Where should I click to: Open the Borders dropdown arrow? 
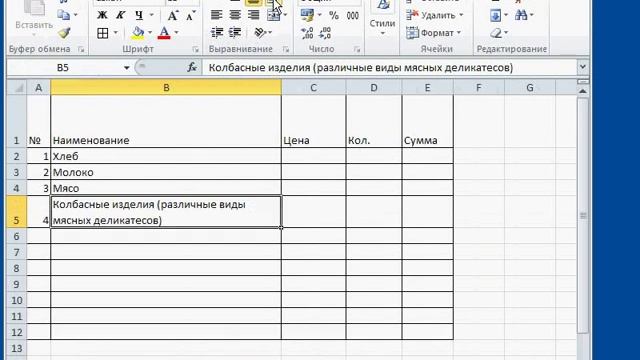[x=116, y=33]
